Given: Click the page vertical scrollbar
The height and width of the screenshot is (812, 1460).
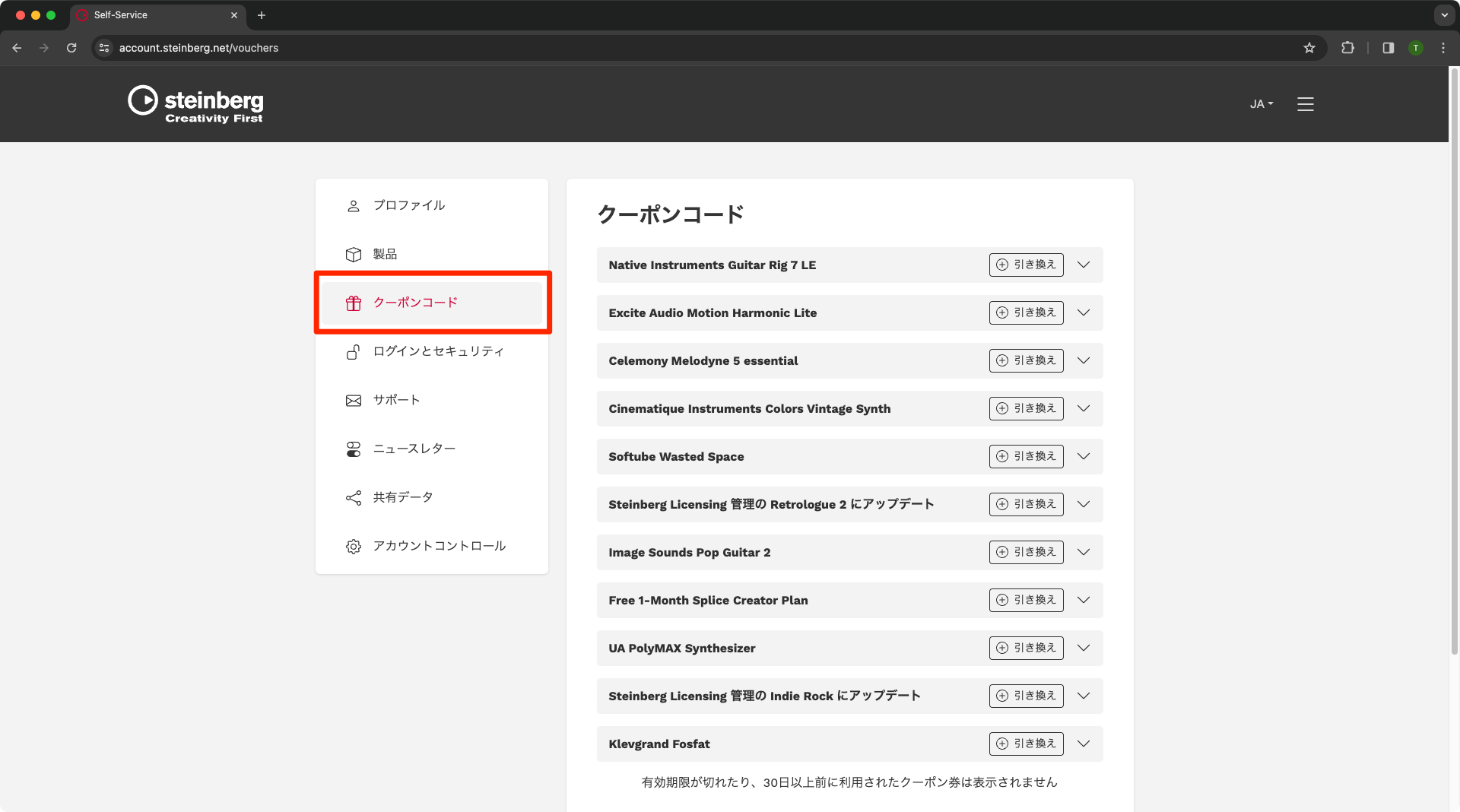Looking at the screenshot, I should point(1454,360).
